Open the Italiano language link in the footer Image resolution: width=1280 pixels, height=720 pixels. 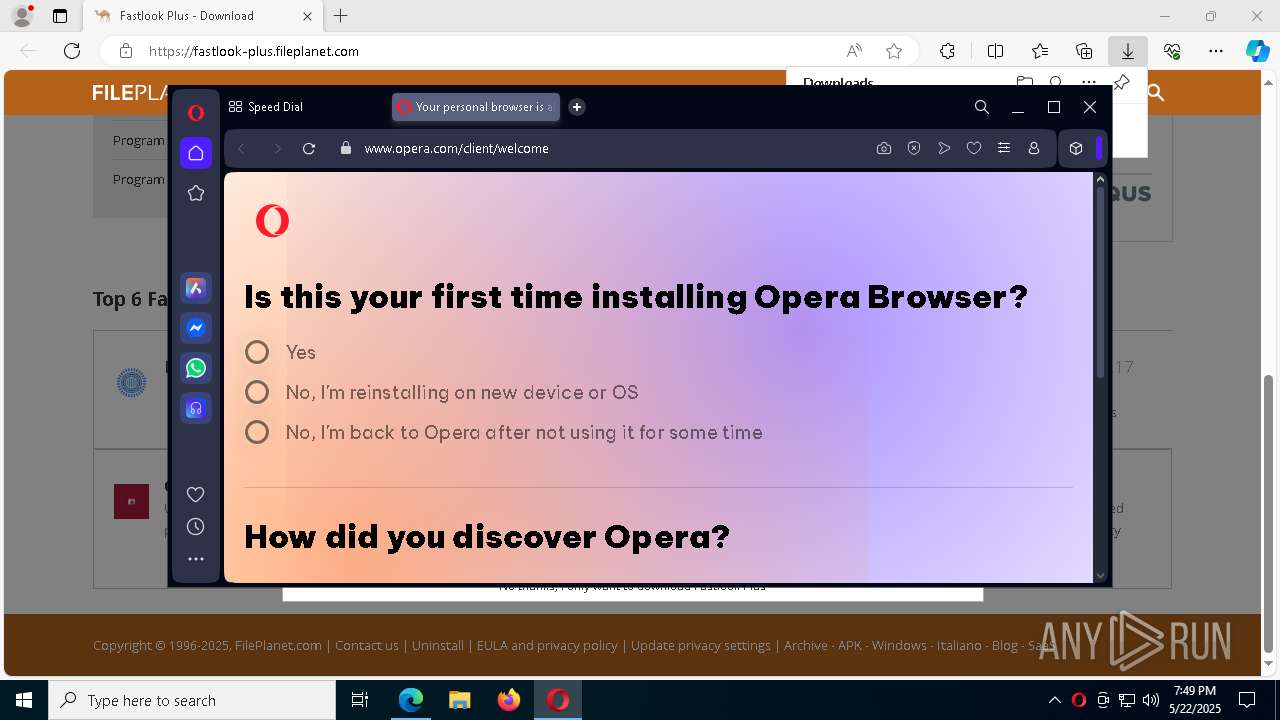click(x=959, y=646)
